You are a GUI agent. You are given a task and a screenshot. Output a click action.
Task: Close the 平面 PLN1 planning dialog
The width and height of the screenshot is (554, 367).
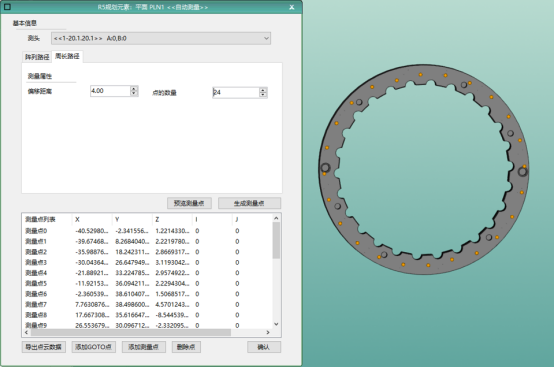292,7
